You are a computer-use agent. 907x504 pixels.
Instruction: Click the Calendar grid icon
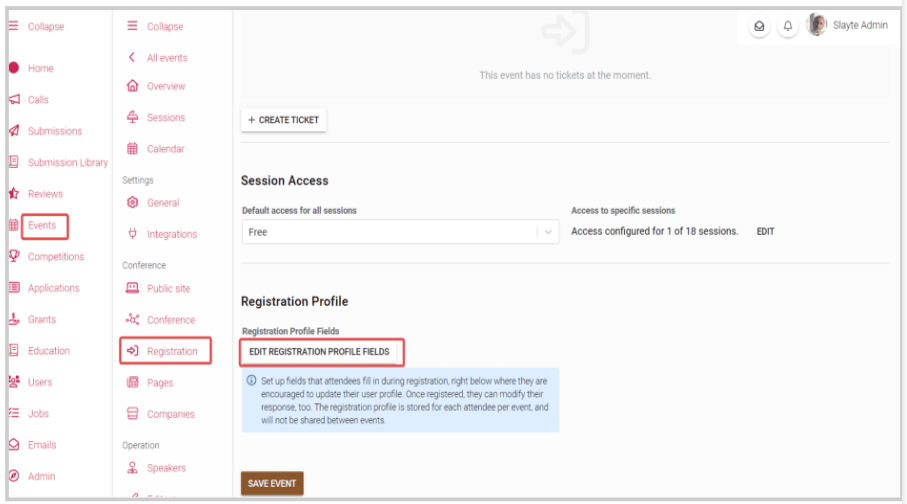(132, 149)
